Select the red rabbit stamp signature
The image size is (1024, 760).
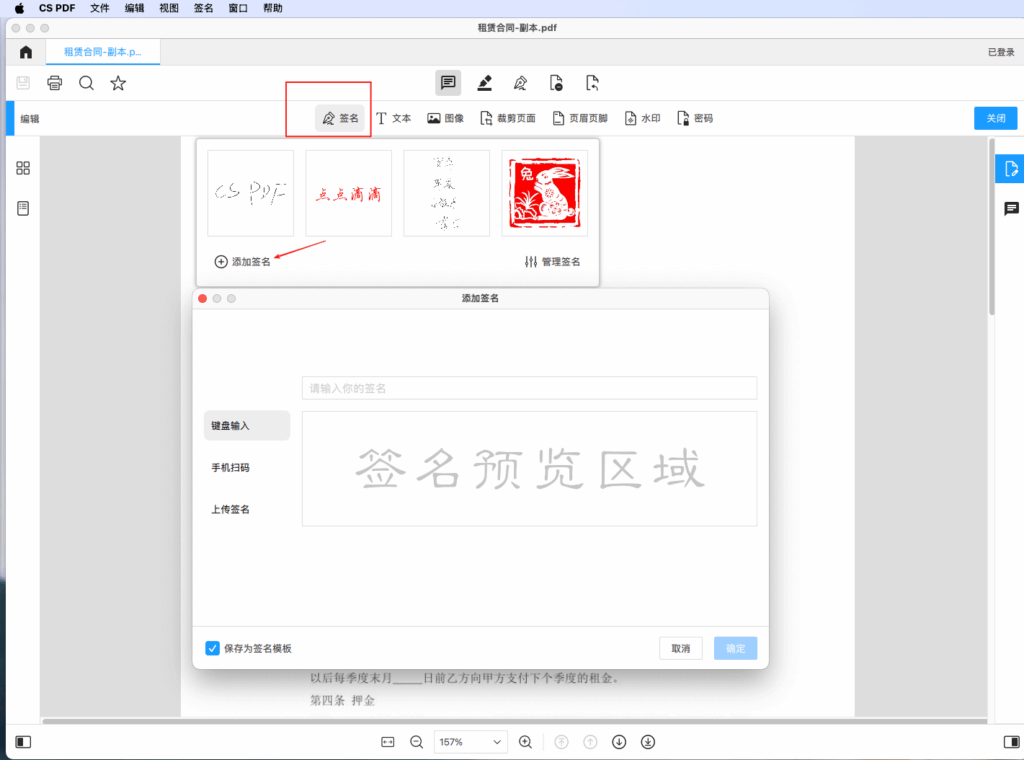(545, 193)
